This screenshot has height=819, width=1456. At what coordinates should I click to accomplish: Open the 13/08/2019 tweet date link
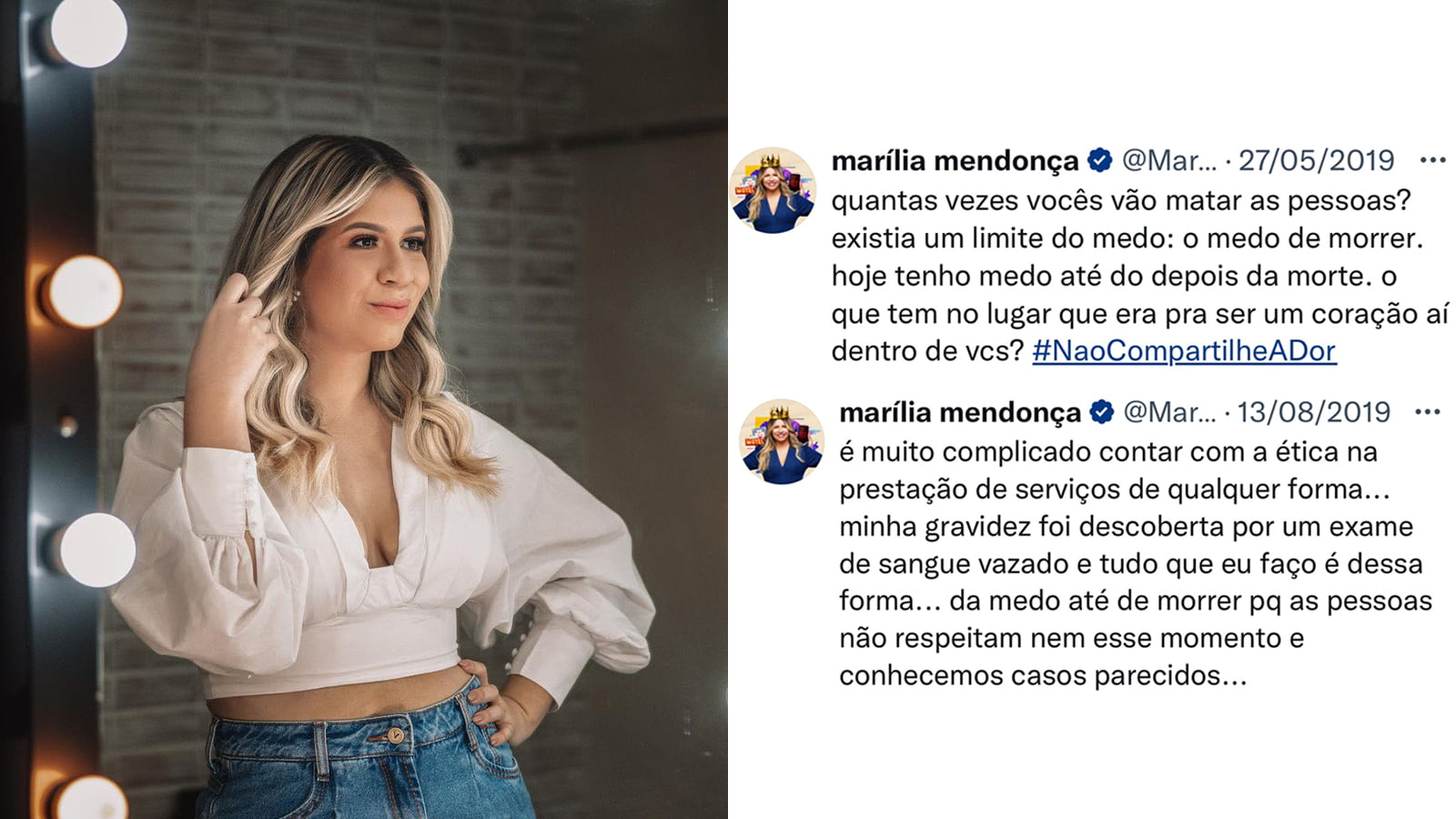(x=1313, y=412)
